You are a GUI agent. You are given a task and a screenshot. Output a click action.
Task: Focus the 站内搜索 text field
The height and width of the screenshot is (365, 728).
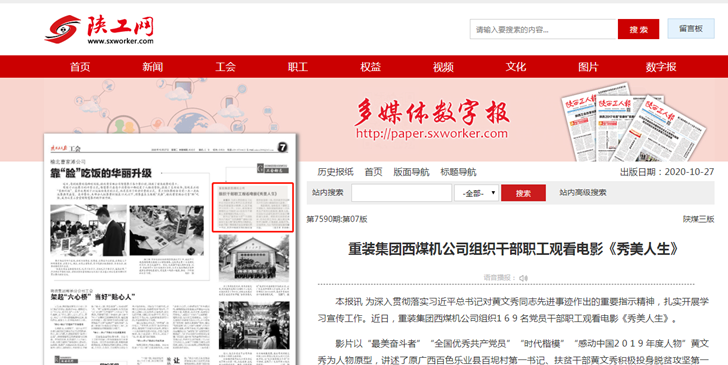click(401, 193)
